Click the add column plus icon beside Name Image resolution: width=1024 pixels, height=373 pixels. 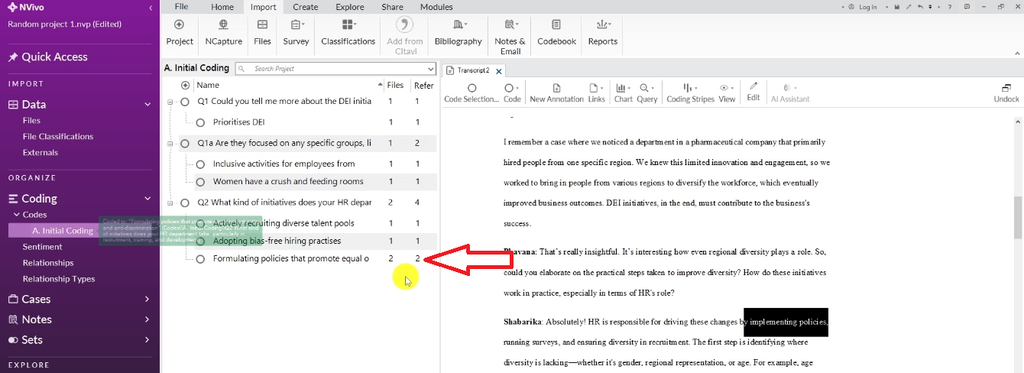185,85
